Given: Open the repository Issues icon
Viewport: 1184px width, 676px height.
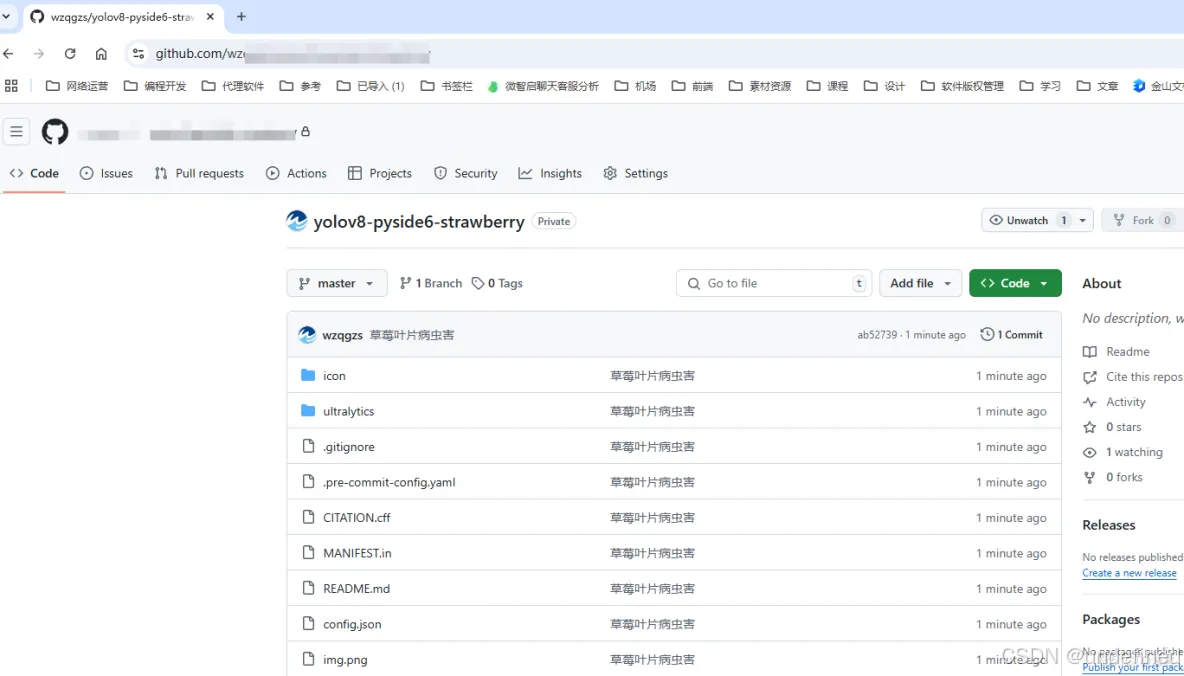Looking at the screenshot, I should [x=89, y=173].
